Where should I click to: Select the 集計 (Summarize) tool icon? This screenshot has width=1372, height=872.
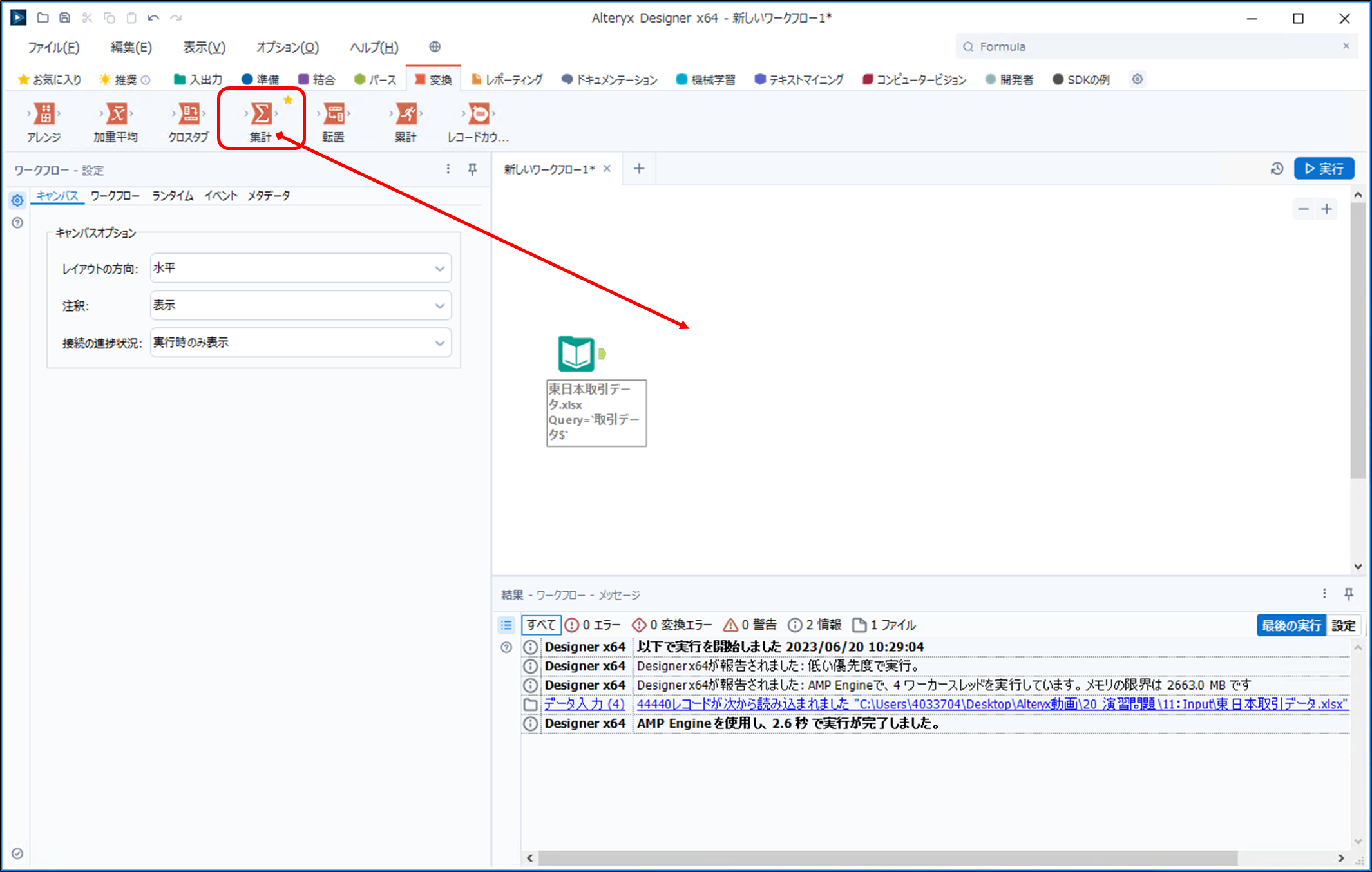(261, 114)
